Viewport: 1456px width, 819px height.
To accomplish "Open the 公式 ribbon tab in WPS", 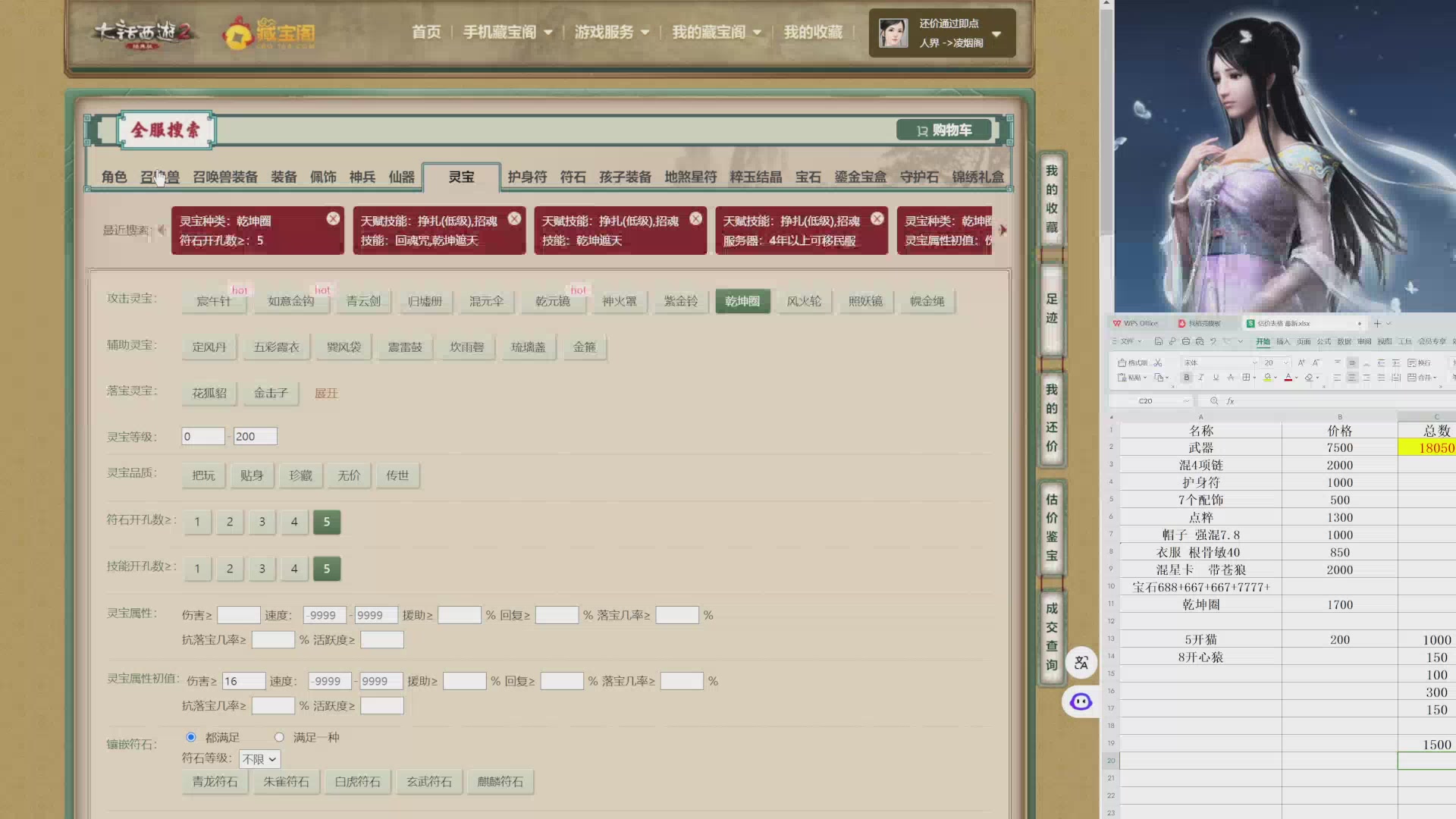I will [x=1324, y=341].
